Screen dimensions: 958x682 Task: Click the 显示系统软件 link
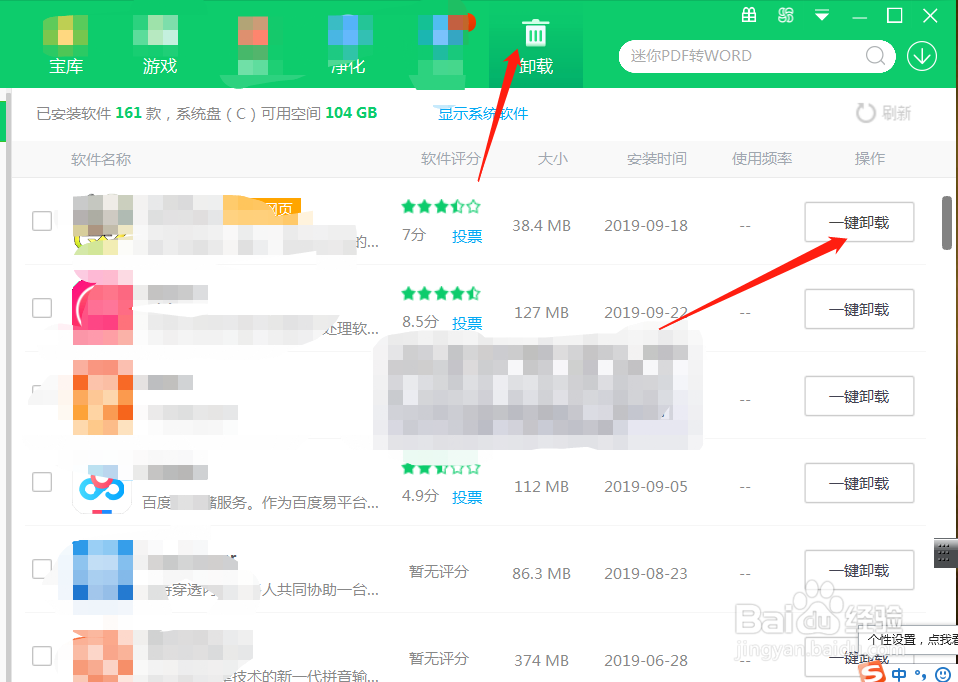tap(481, 113)
